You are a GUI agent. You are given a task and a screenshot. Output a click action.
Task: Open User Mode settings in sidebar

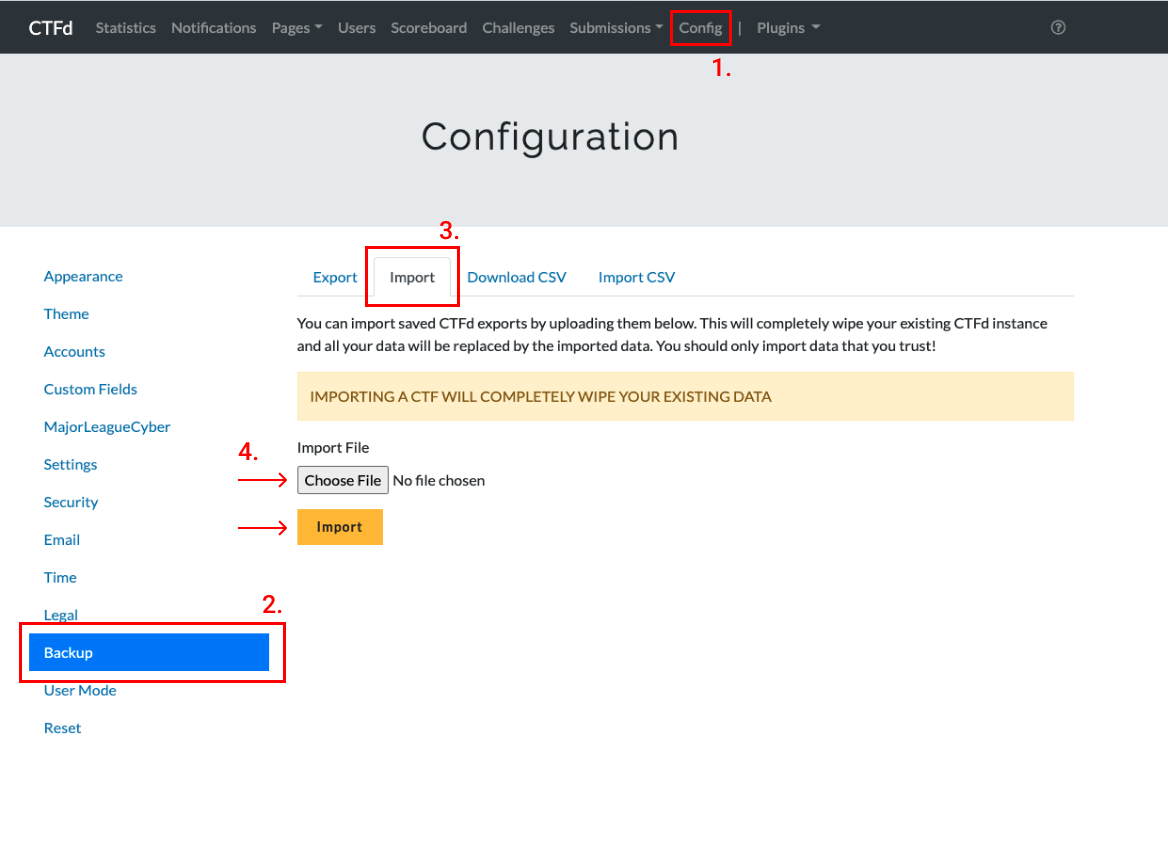80,691
